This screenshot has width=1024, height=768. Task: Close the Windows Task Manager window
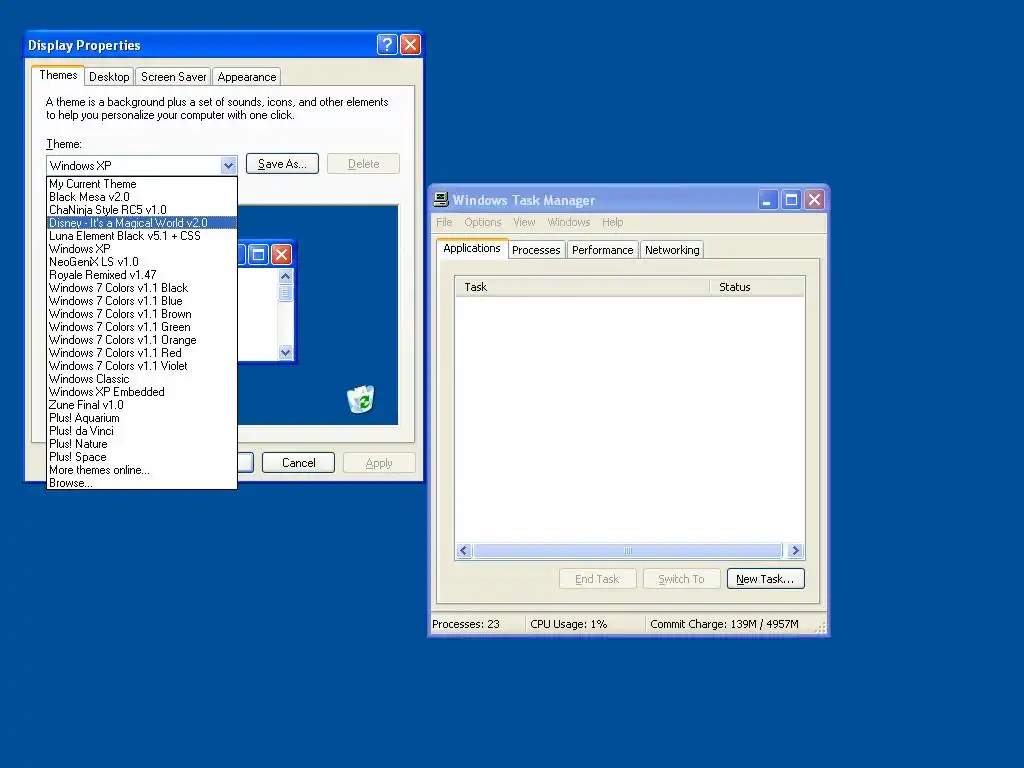[814, 199]
